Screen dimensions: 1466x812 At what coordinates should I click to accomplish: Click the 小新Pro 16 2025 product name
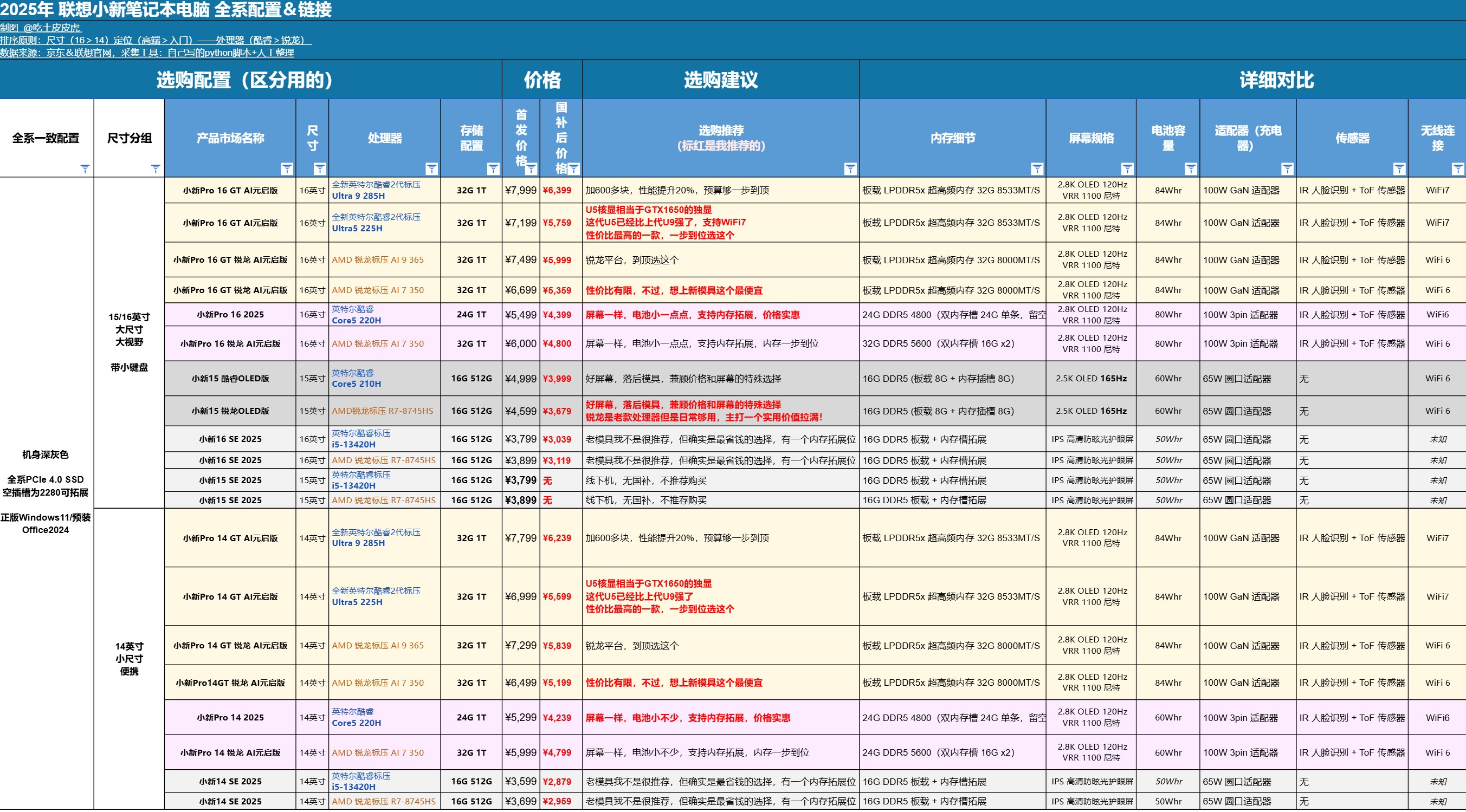click(x=230, y=314)
